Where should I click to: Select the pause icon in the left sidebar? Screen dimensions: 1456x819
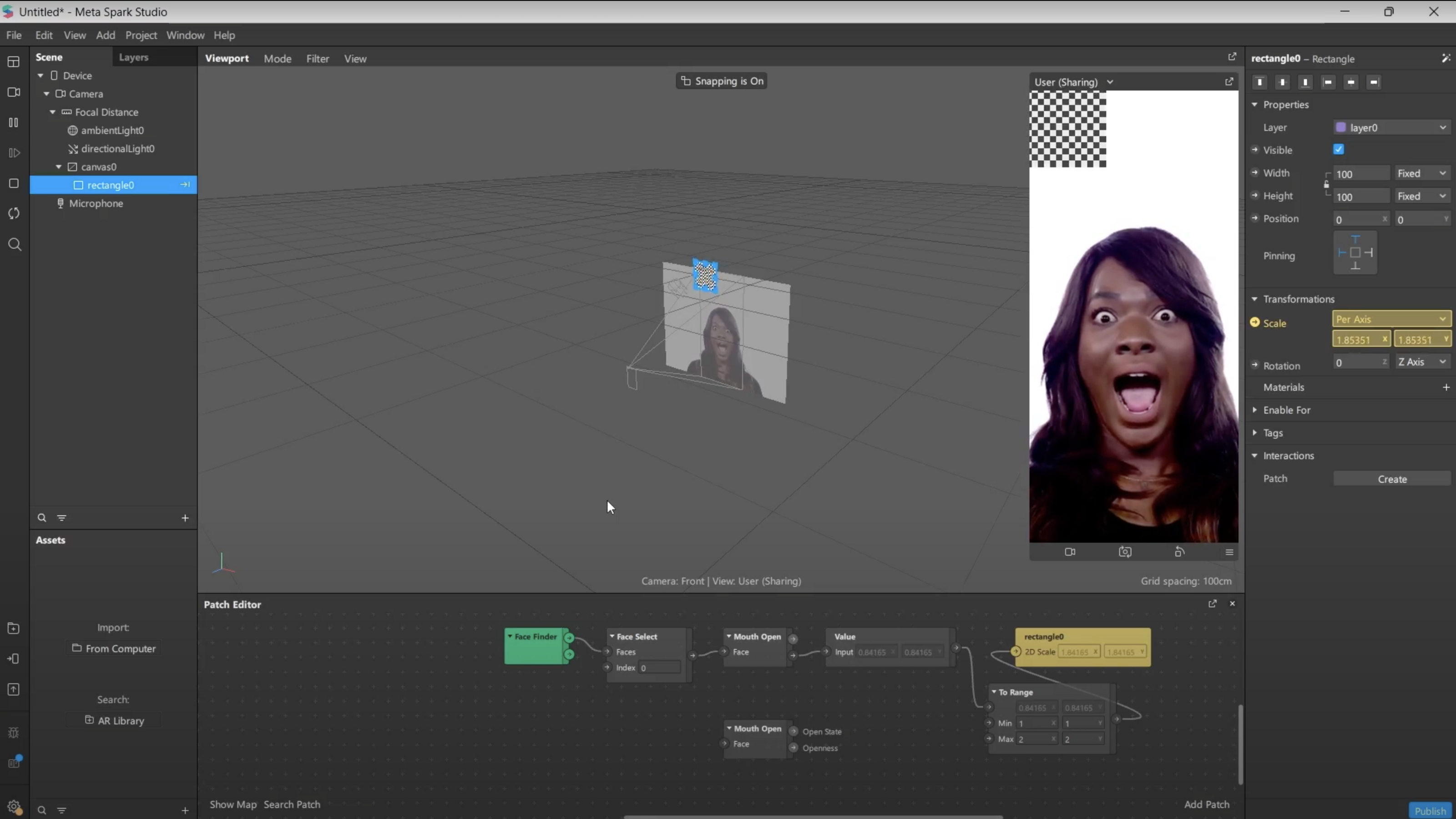coord(13,123)
